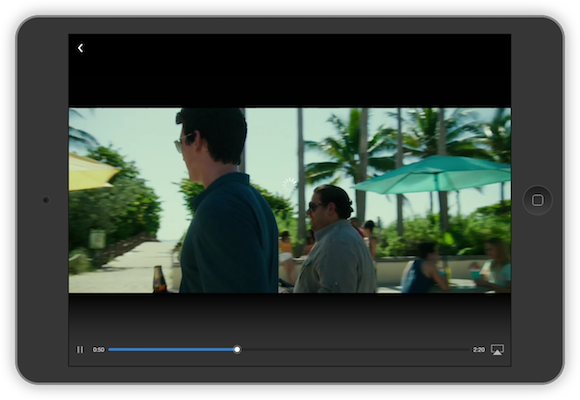Click the 2:20 duration label
Viewport: 580px width, 400px height.
(x=478, y=350)
